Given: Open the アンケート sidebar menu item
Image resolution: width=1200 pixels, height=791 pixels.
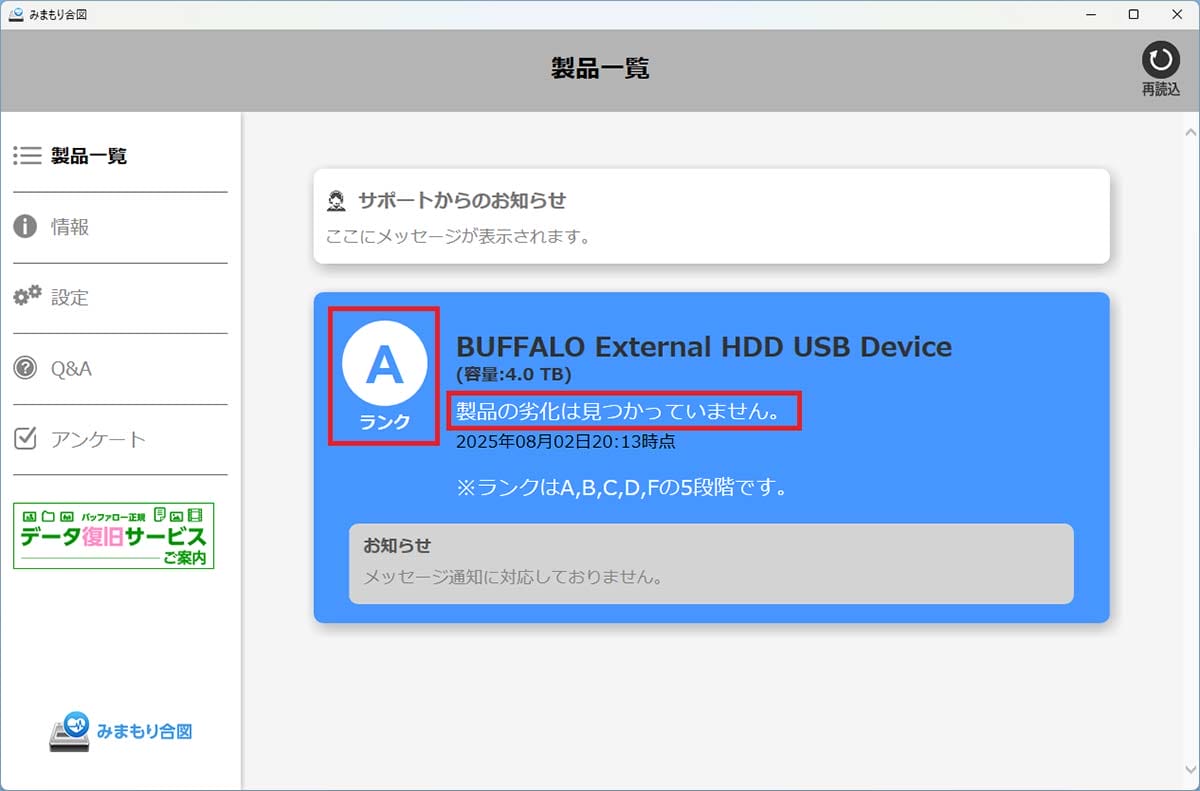Looking at the screenshot, I should pos(120,439).
